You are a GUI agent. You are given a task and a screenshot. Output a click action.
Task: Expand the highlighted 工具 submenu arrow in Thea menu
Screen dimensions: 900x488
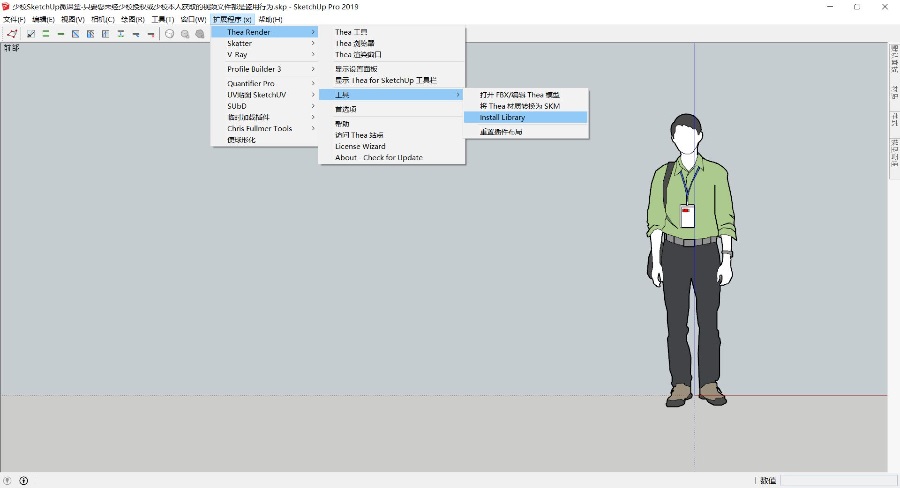tap(458, 95)
